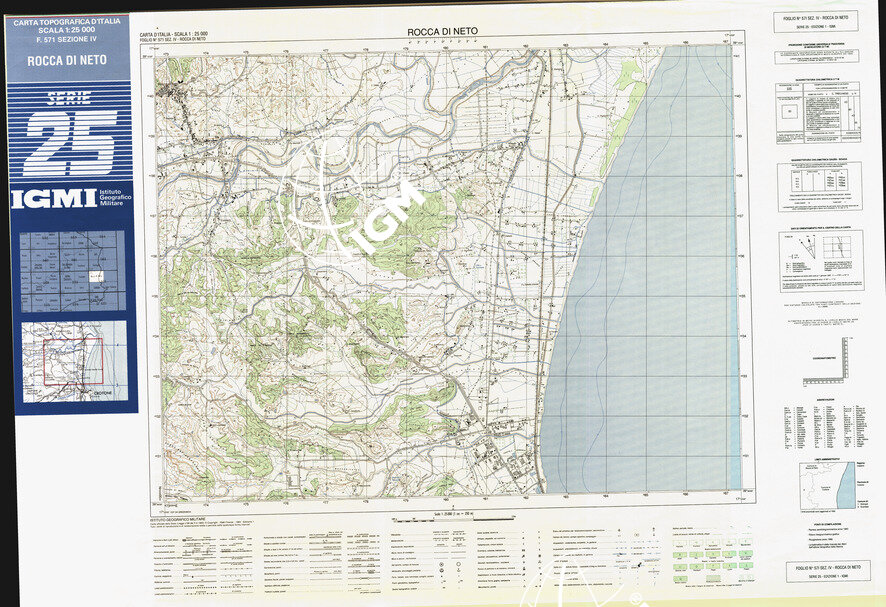
Task: Click the "ROCCA DI NETO" cover panel title
Action: coord(69,59)
